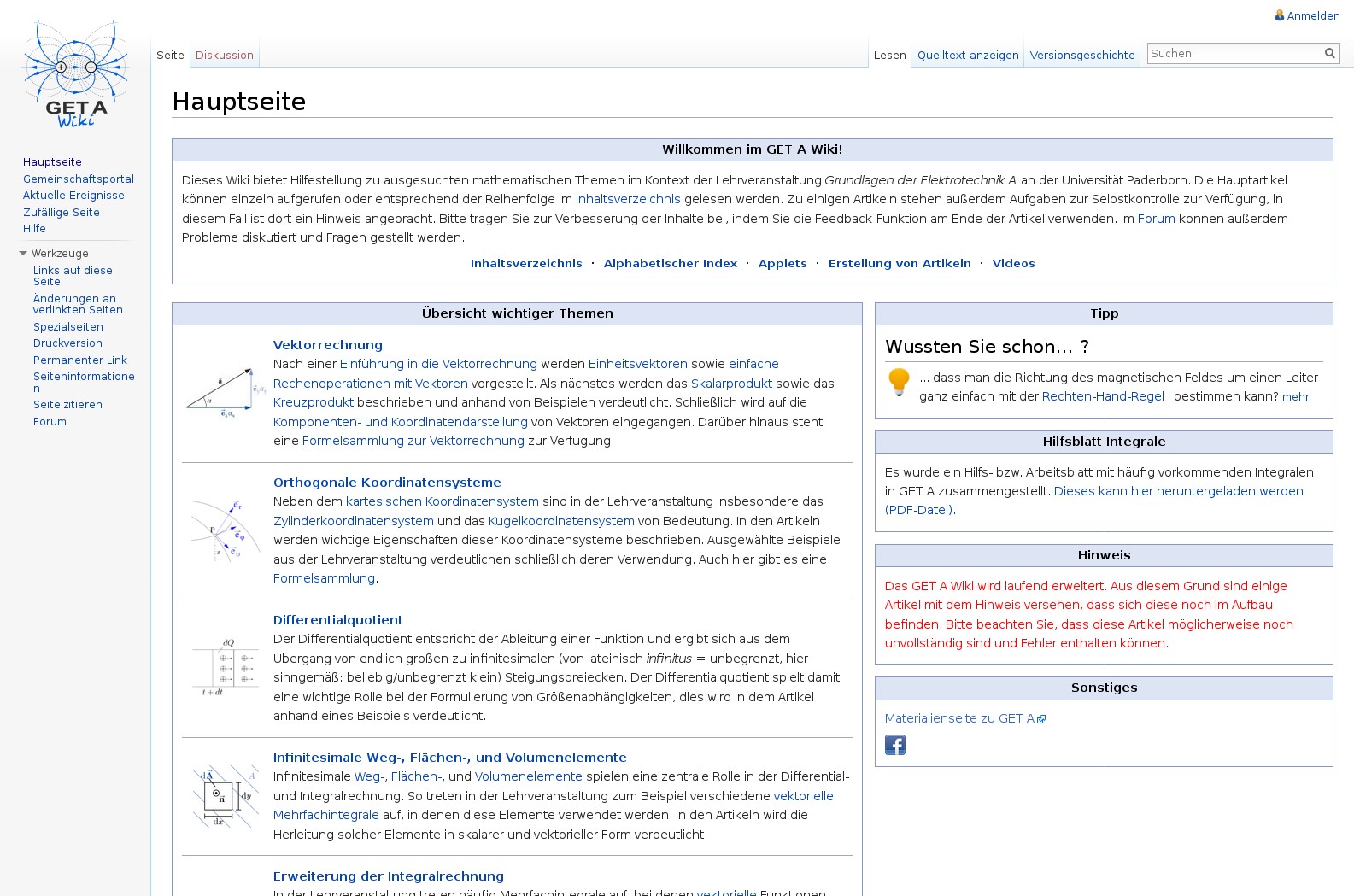The height and width of the screenshot is (896, 1354).
Task: Open Seiteninformationen in the sidebar
Action: [84, 382]
